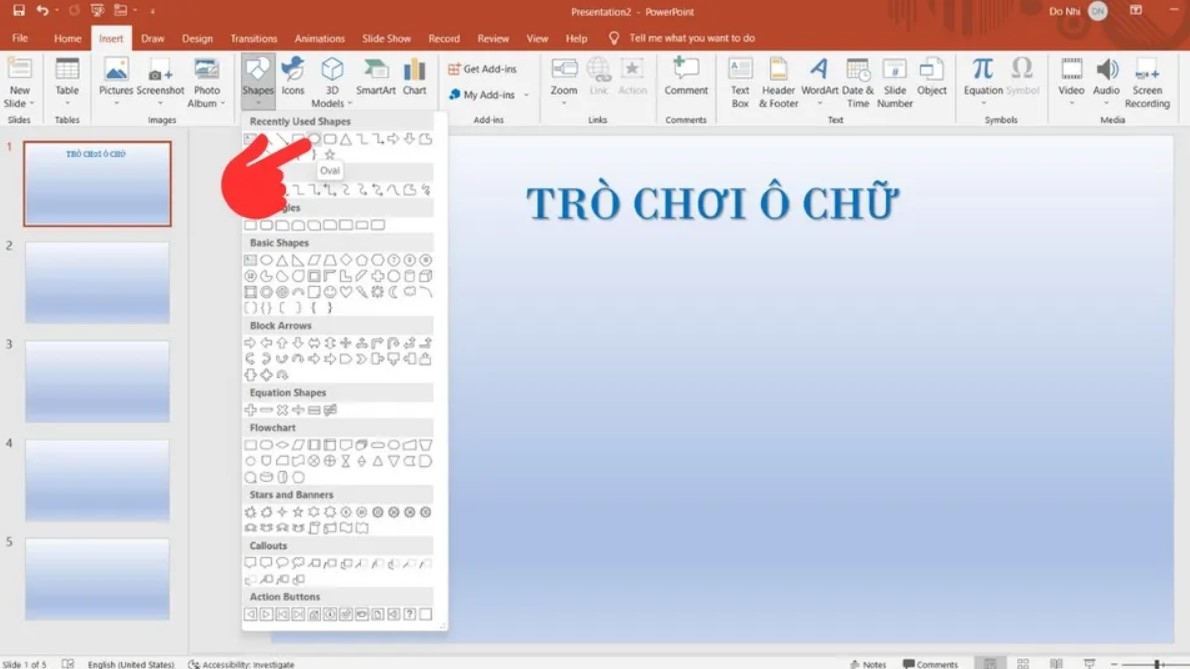Image resolution: width=1190 pixels, height=669 pixels.
Task: Expand My Add-ins dropdown arrow
Action: [526, 95]
